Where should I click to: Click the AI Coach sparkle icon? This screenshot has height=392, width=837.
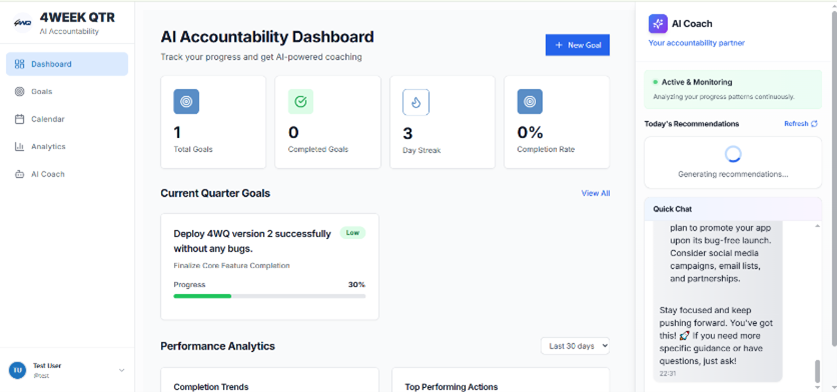point(658,23)
